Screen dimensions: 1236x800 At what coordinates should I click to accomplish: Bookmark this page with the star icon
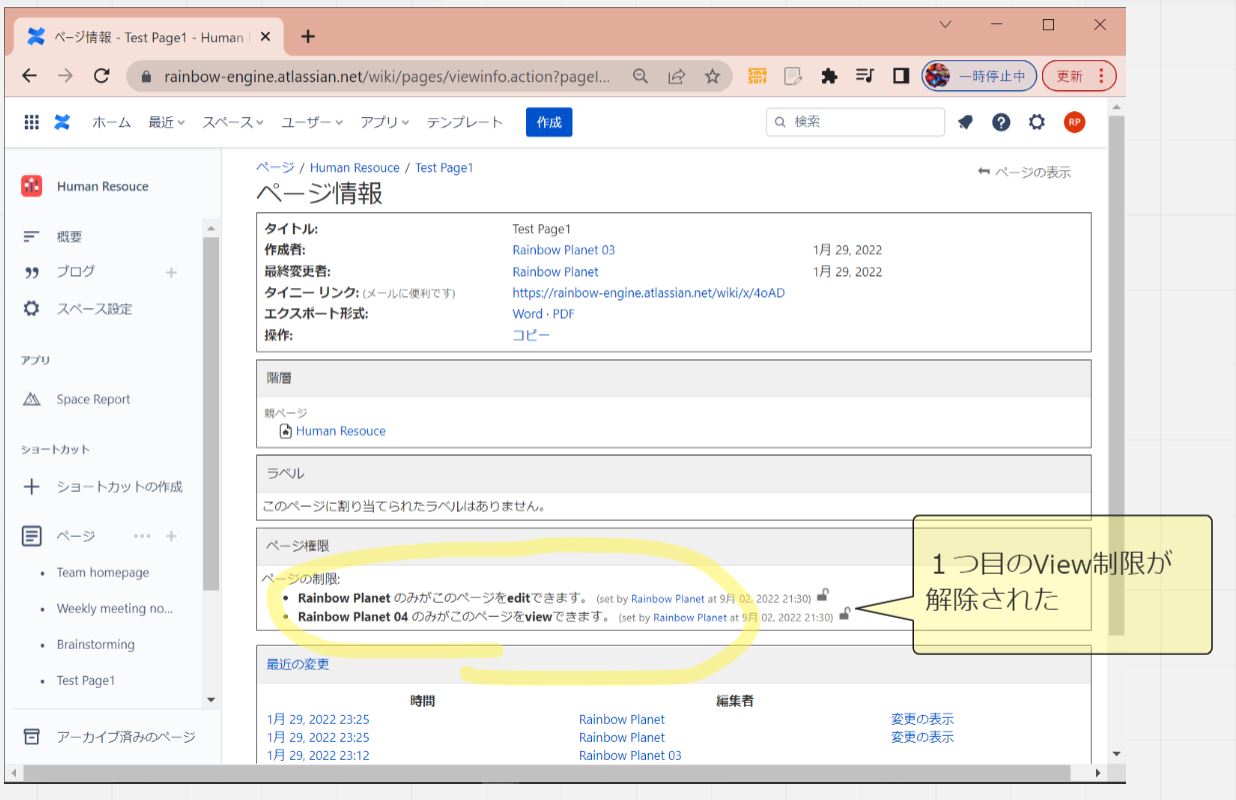[x=712, y=76]
